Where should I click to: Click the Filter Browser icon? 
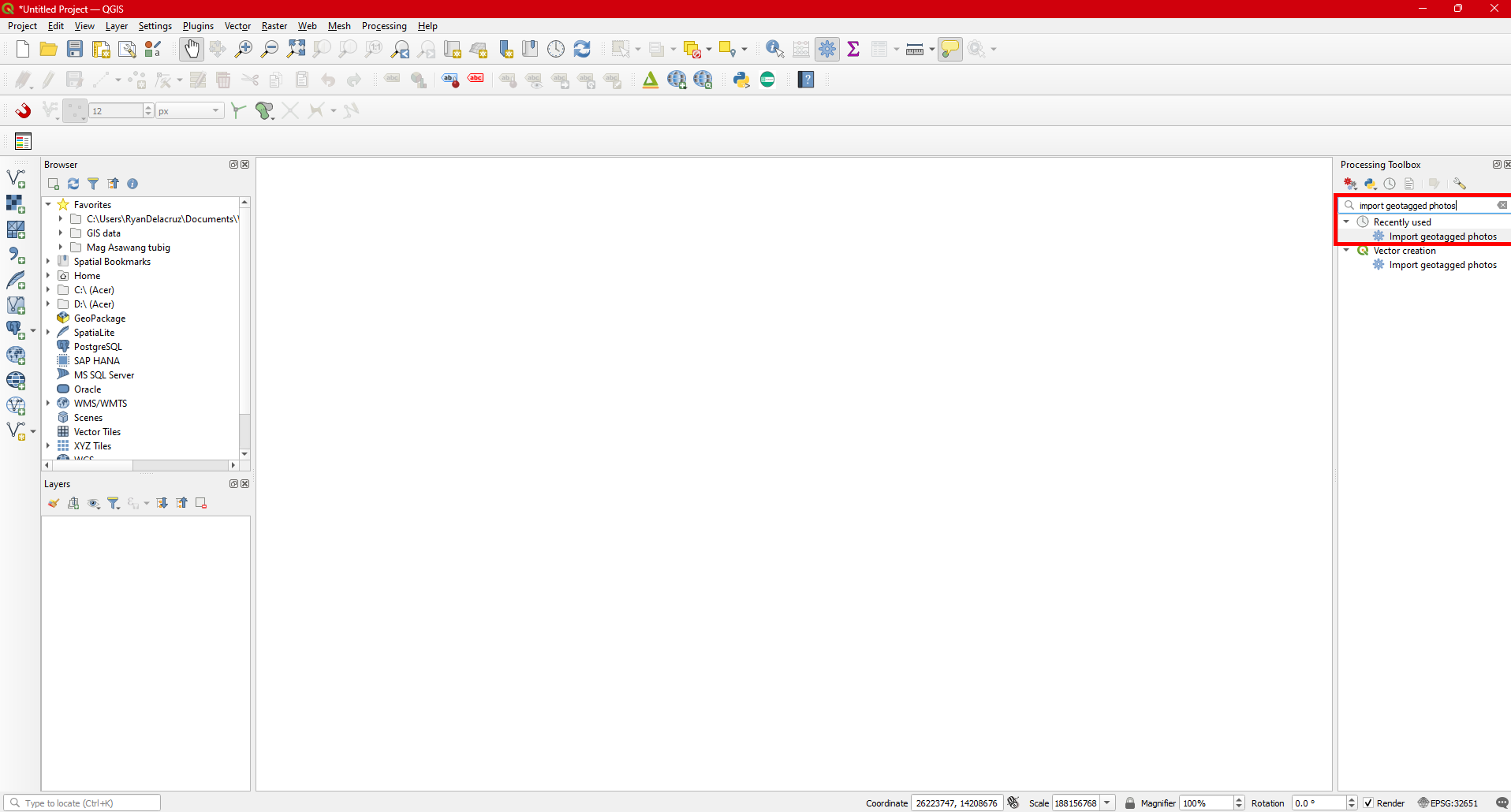click(x=93, y=184)
